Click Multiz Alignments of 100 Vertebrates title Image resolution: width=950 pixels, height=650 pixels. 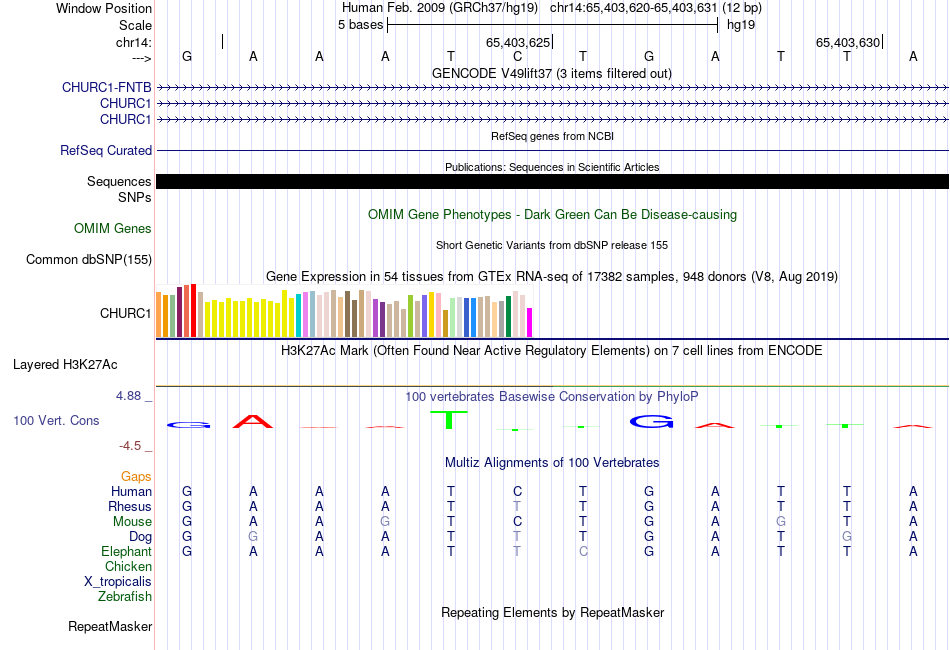pyautogui.click(x=552, y=463)
